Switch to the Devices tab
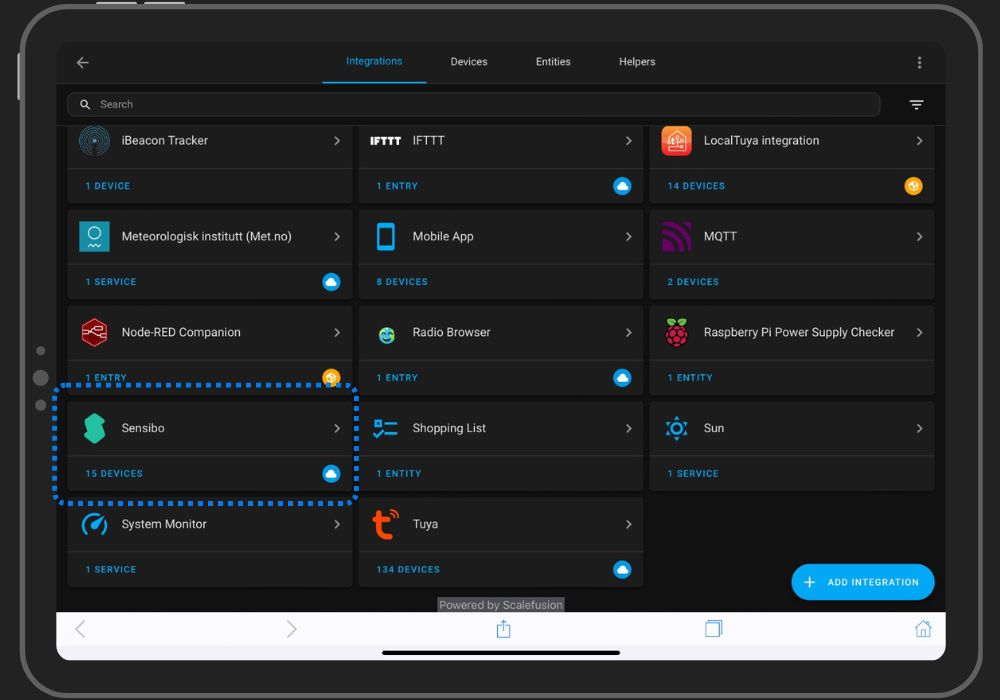 (468, 61)
